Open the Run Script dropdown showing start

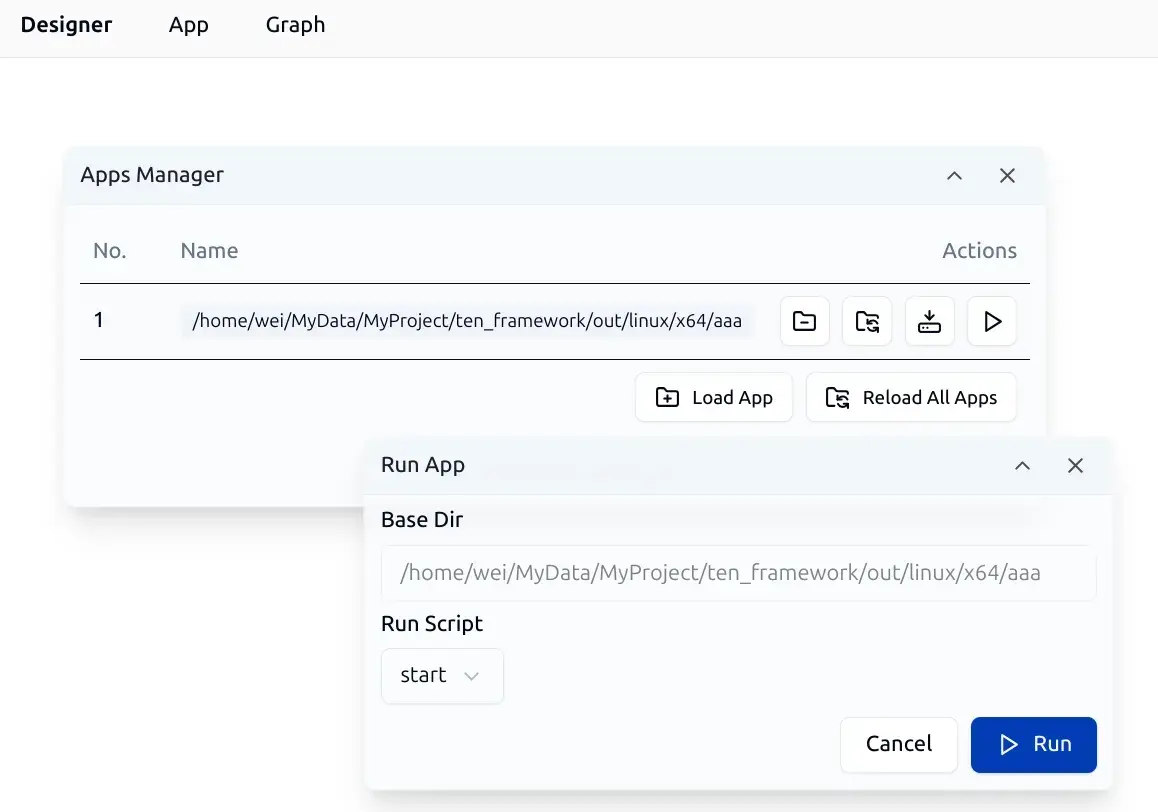[x=442, y=675]
